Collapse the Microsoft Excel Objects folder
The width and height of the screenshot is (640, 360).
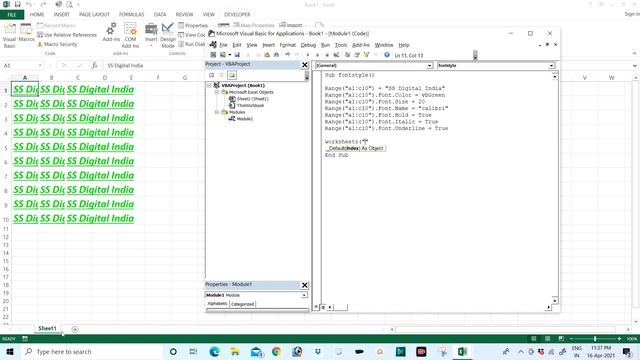(x=217, y=92)
